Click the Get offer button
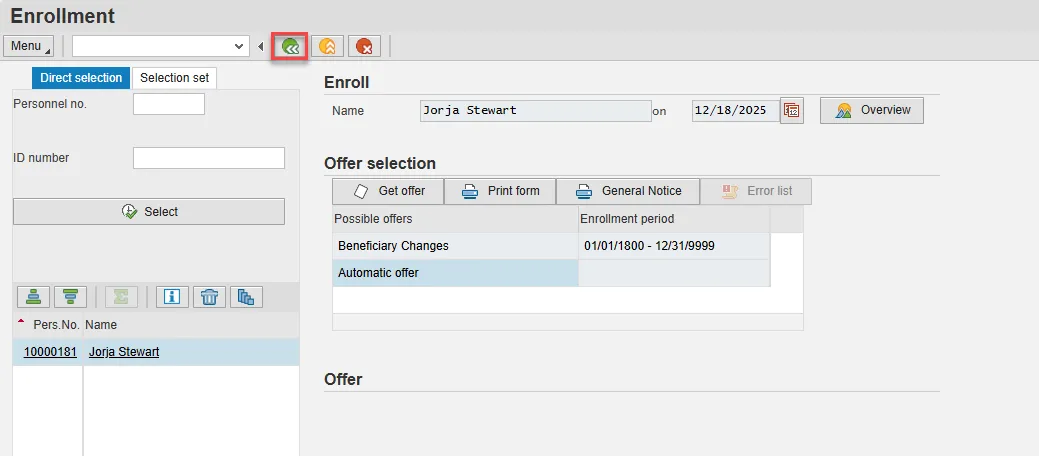1039x456 pixels. coord(389,191)
